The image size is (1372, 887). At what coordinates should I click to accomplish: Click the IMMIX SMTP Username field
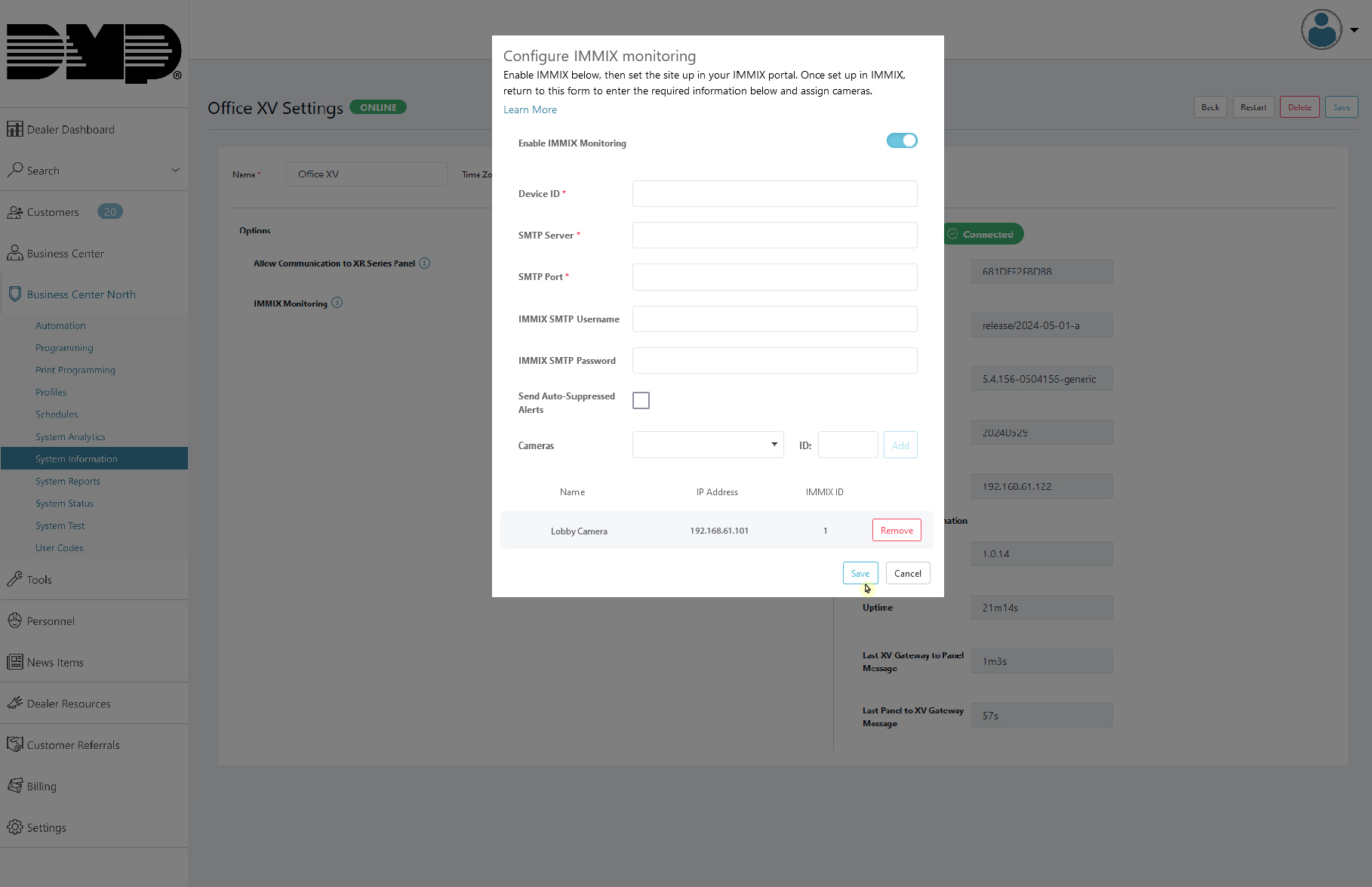[x=775, y=319]
